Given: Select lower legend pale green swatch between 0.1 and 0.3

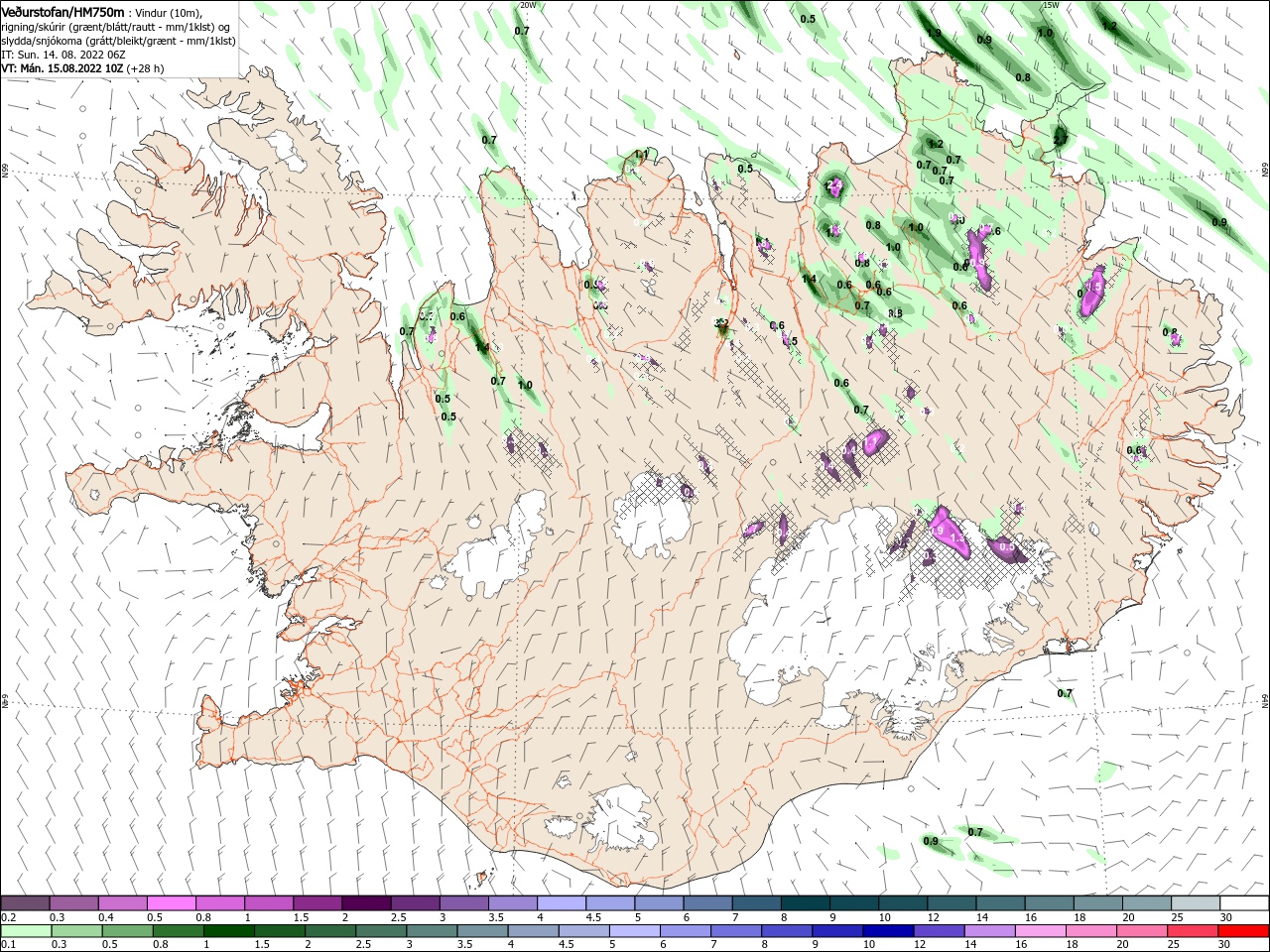Looking at the screenshot, I should click(x=25, y=931).
